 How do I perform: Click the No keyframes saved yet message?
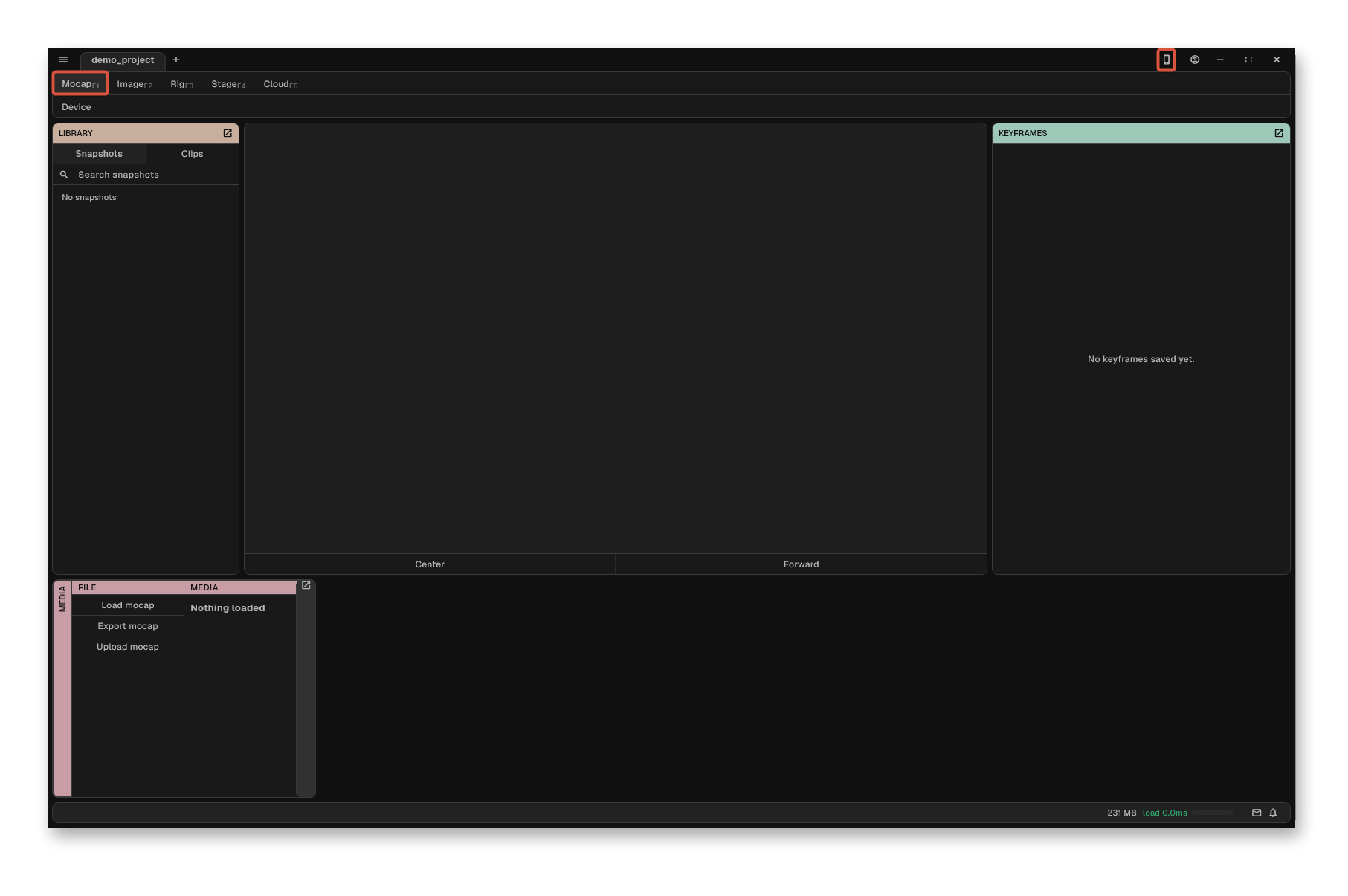[1141, 359]
